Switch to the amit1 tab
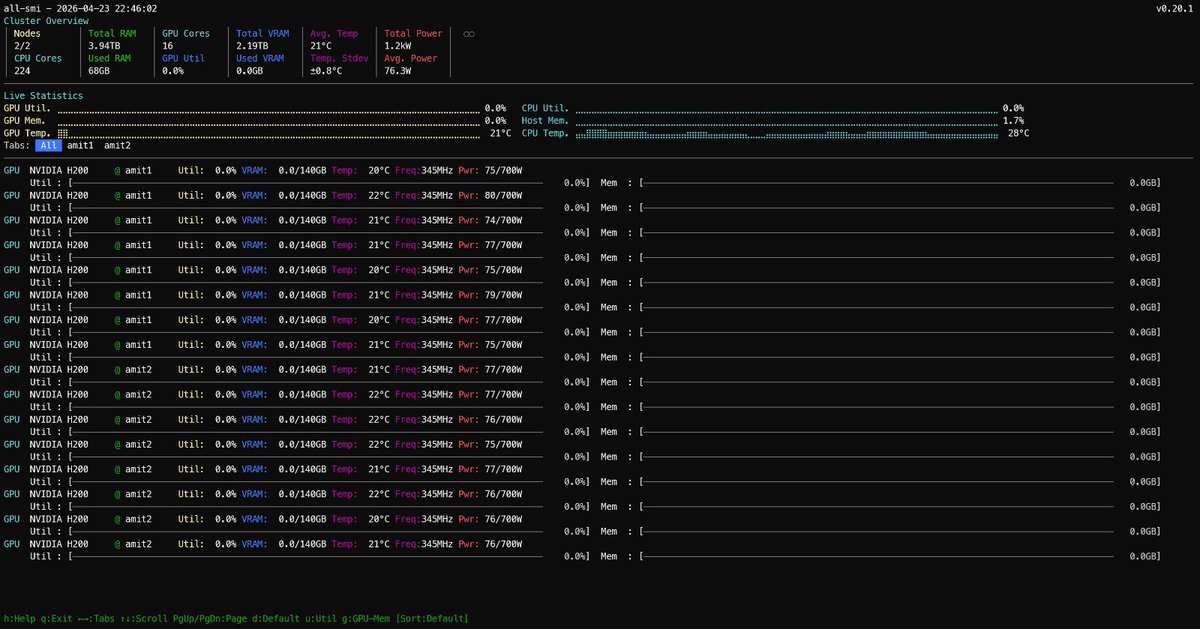Screen dimensions: 1200x629 pos(81,145)
